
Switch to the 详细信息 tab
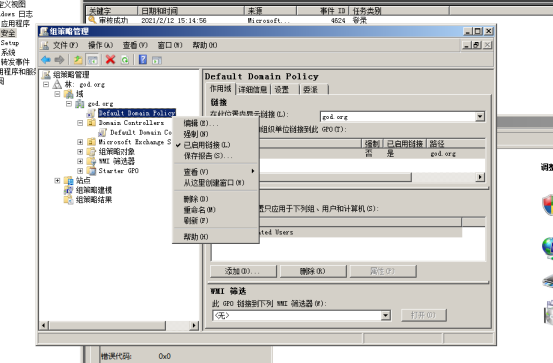click(x=253, y=90)
